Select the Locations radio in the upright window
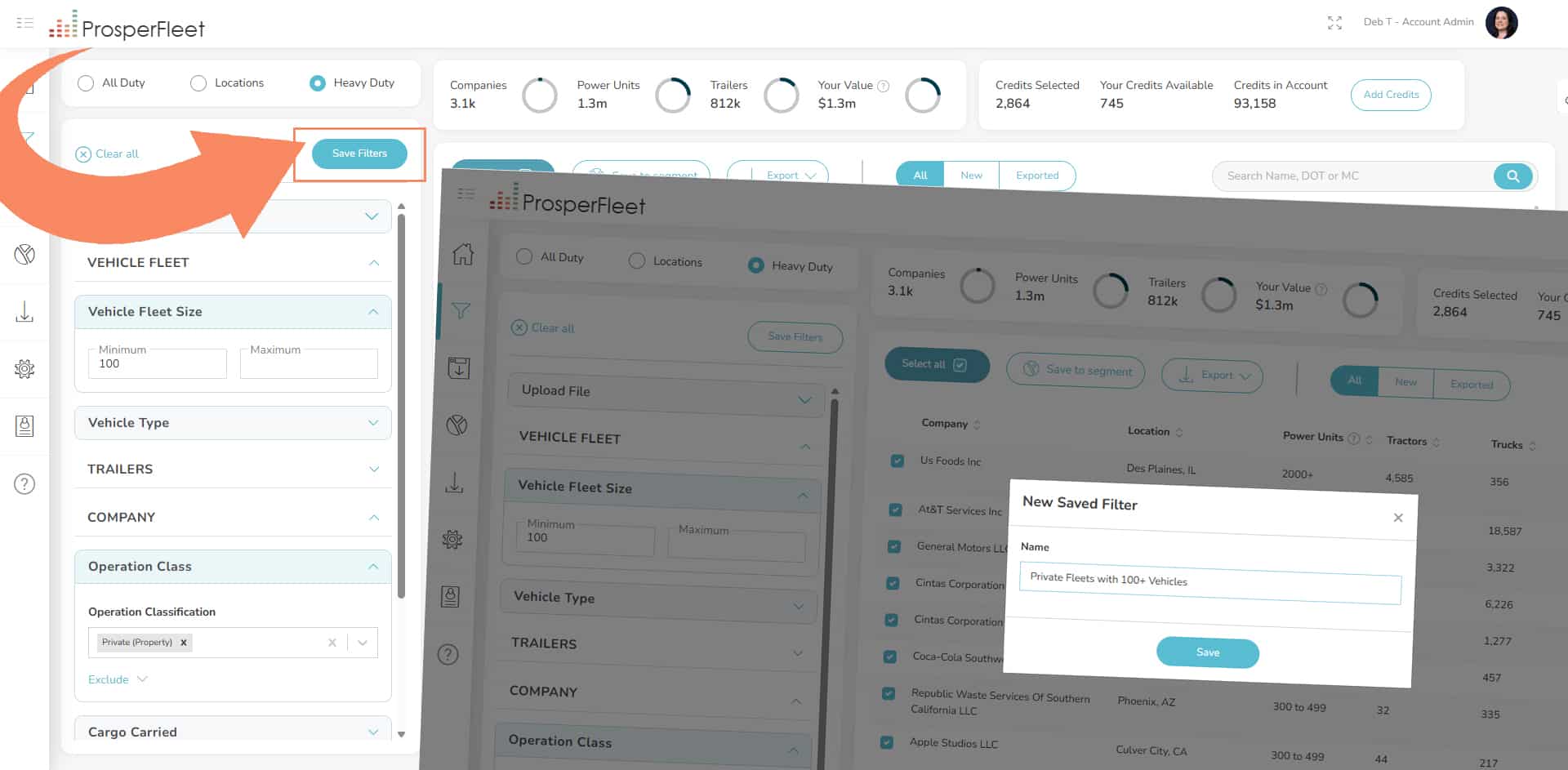1568x770 pixels. (198, 83)
